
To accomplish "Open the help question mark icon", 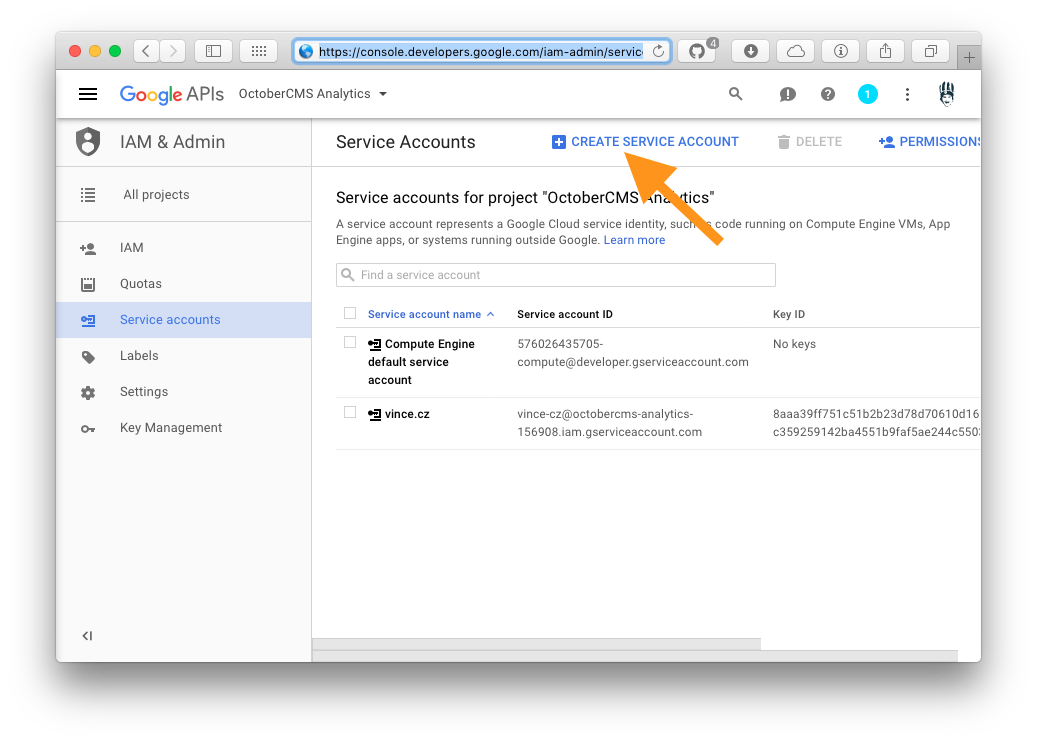I will click(827, 95).
